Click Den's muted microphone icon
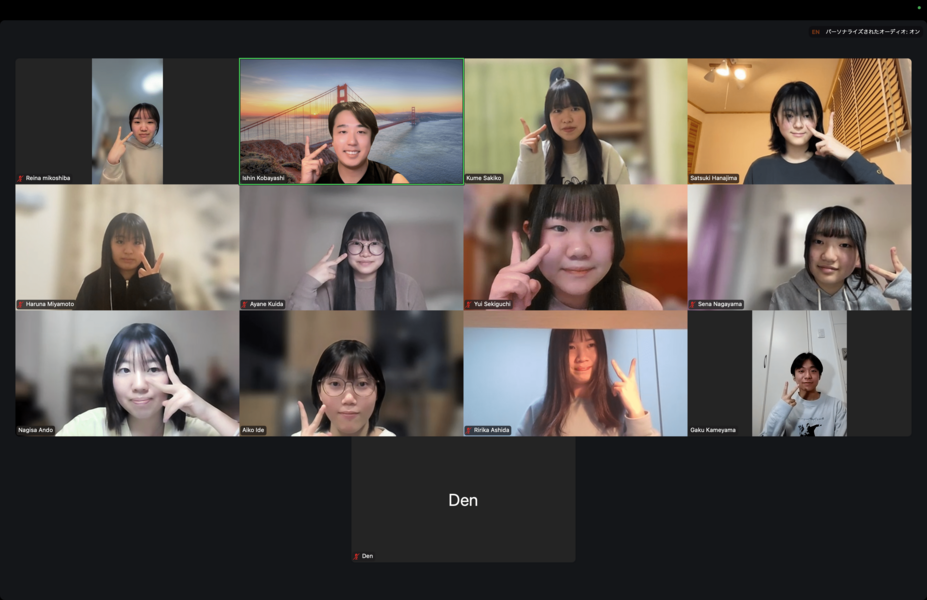This screenshot has height=600, width=927. point(357,556)
